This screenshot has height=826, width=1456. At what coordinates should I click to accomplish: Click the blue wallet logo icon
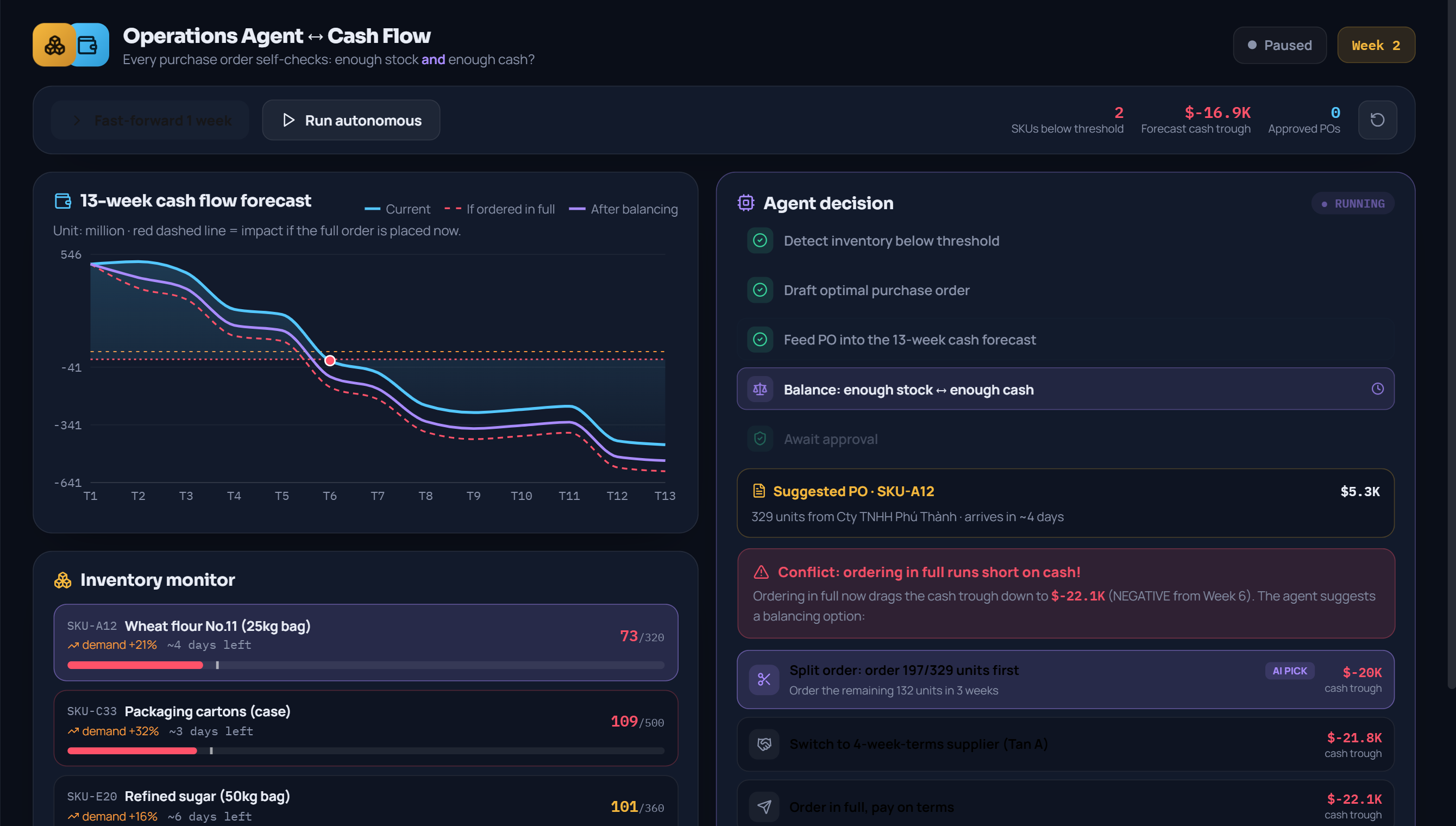pyautogui.click(x=90, y=45)
